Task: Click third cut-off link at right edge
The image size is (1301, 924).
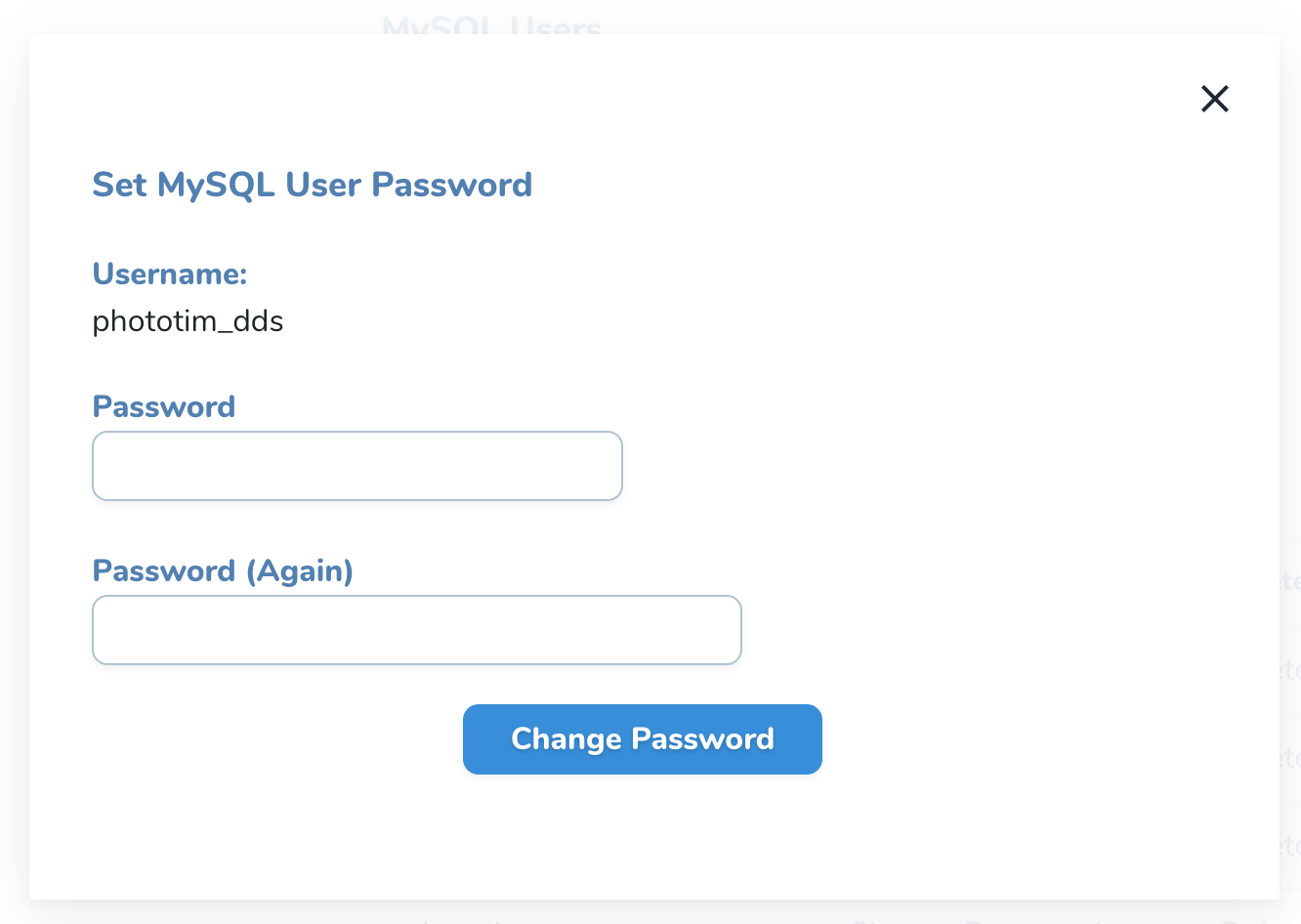Action: (1290, 758)
